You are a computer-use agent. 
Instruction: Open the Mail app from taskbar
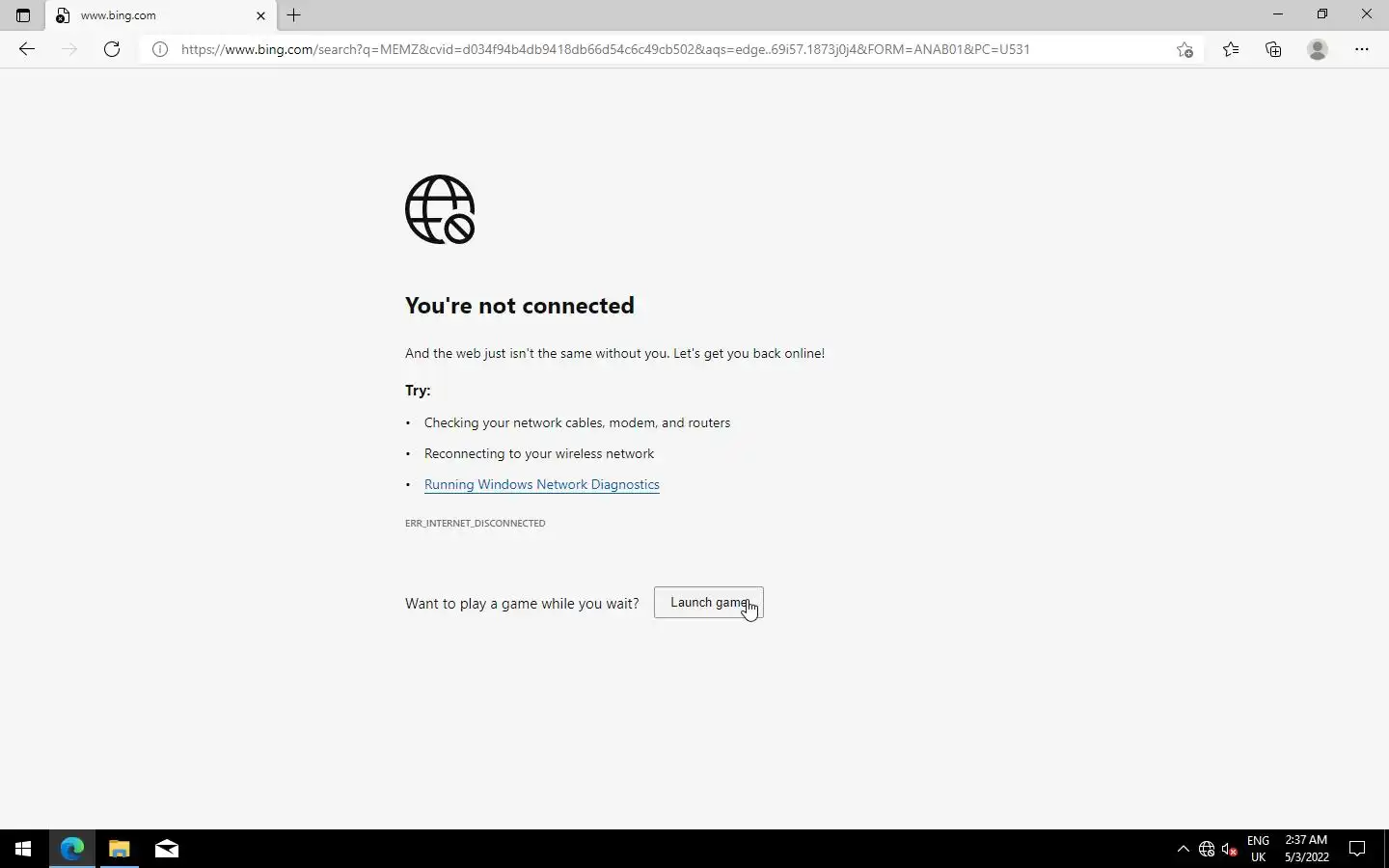point(167,849)
